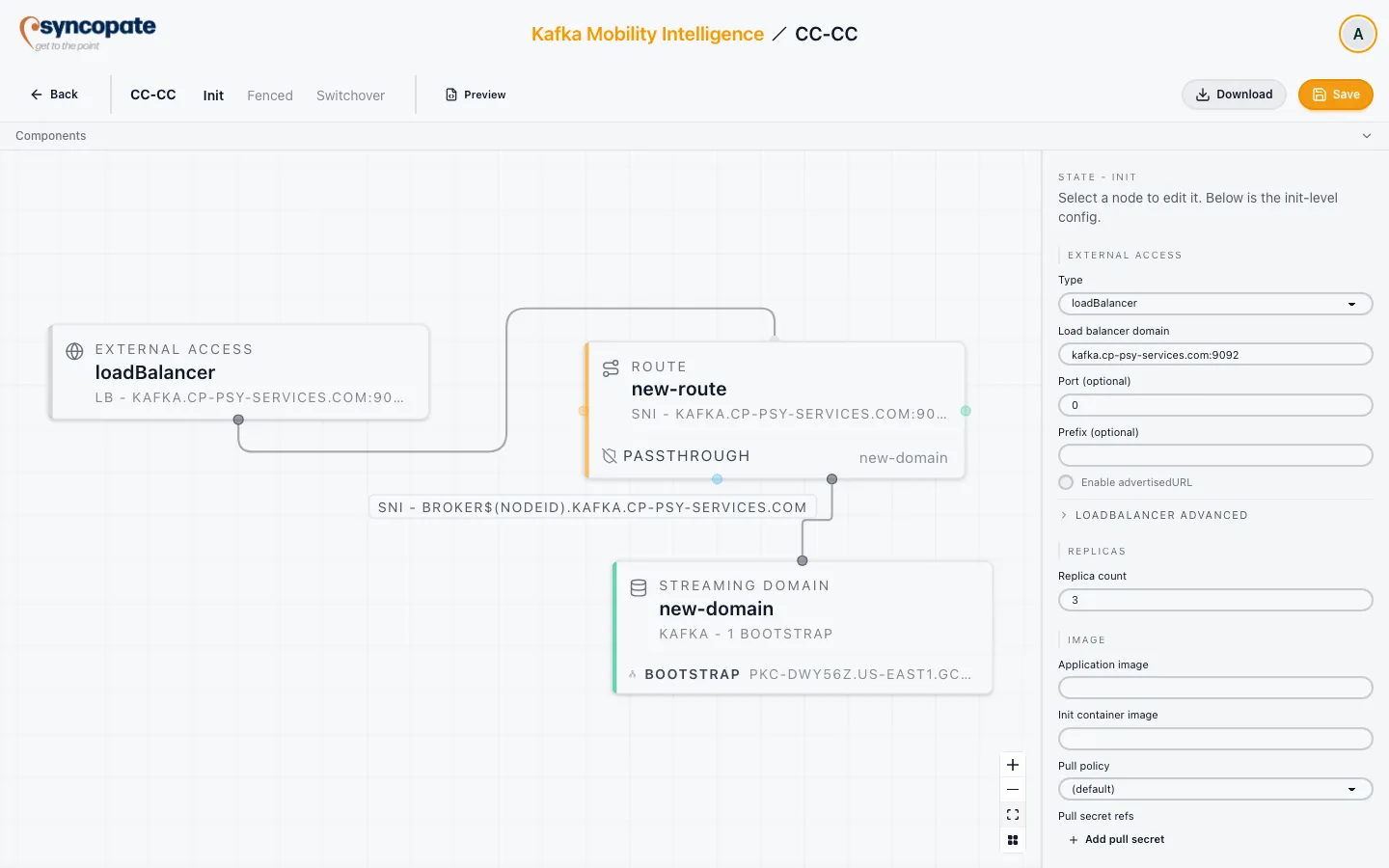The width and height of the screenshot is (1389, 868).
Task: Fit the diagram to view
Action: 1013,815
